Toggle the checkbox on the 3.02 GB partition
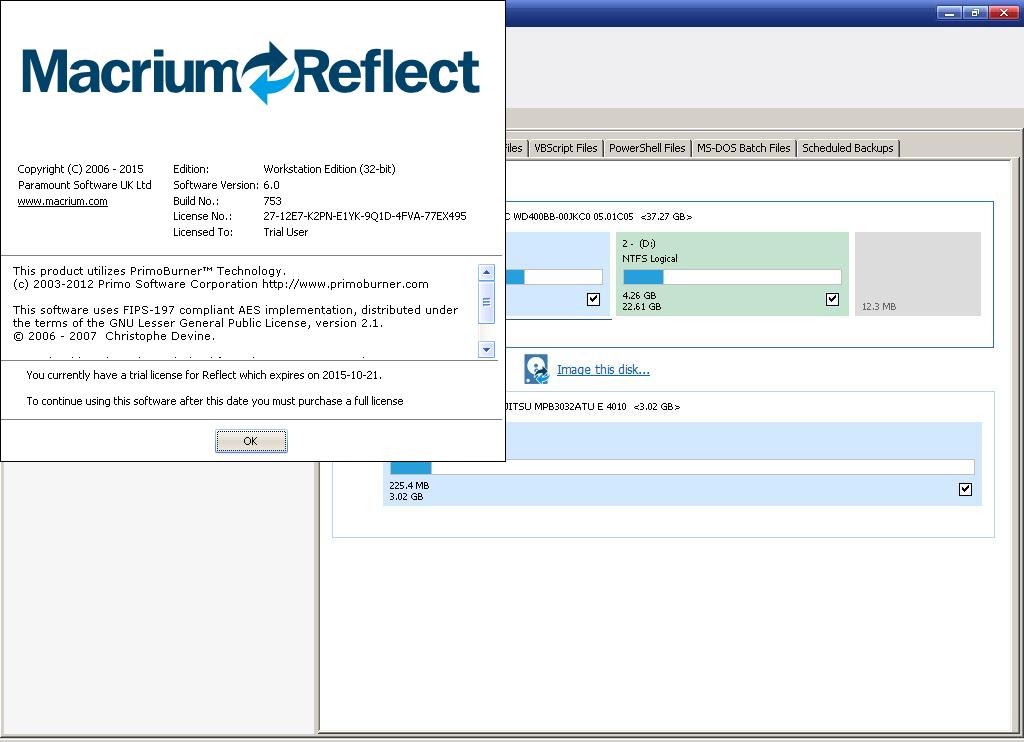Viewport: 1024px width, 742px height. coord(965,489)
